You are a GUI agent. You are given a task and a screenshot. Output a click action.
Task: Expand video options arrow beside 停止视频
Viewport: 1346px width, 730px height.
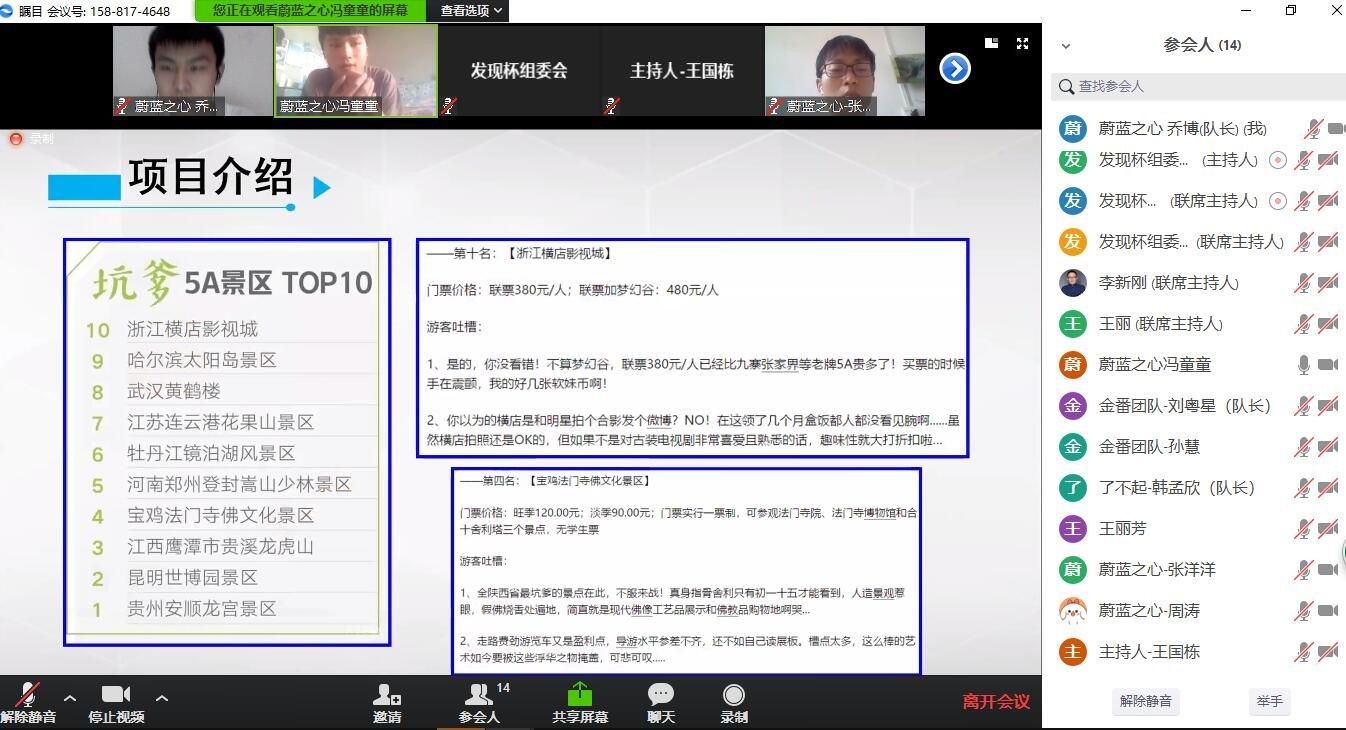(x=162, y=697)
